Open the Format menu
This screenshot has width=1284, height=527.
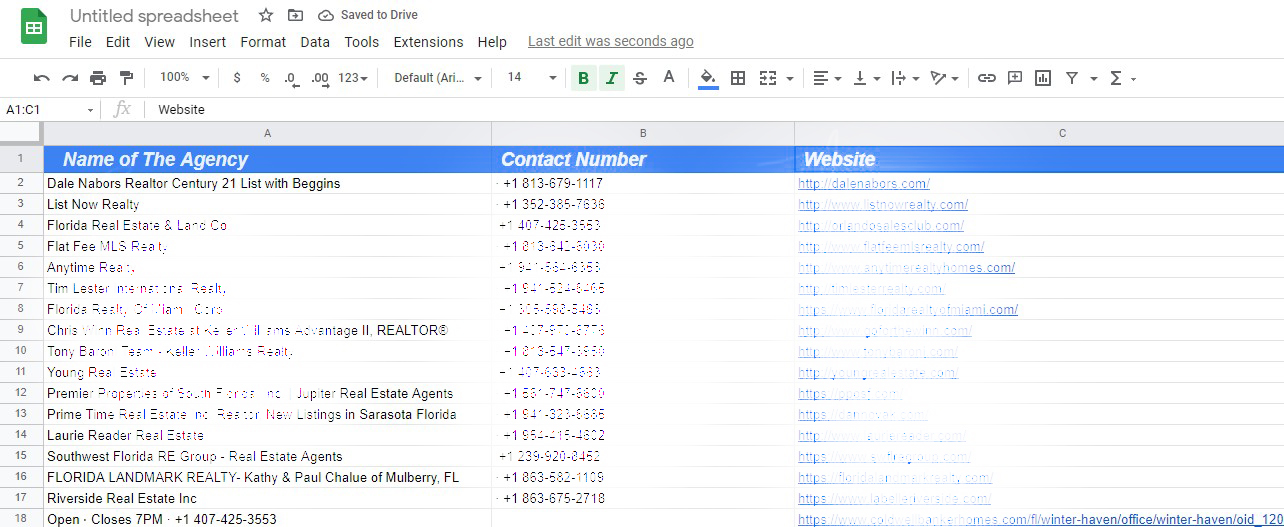tap(263, 42)
